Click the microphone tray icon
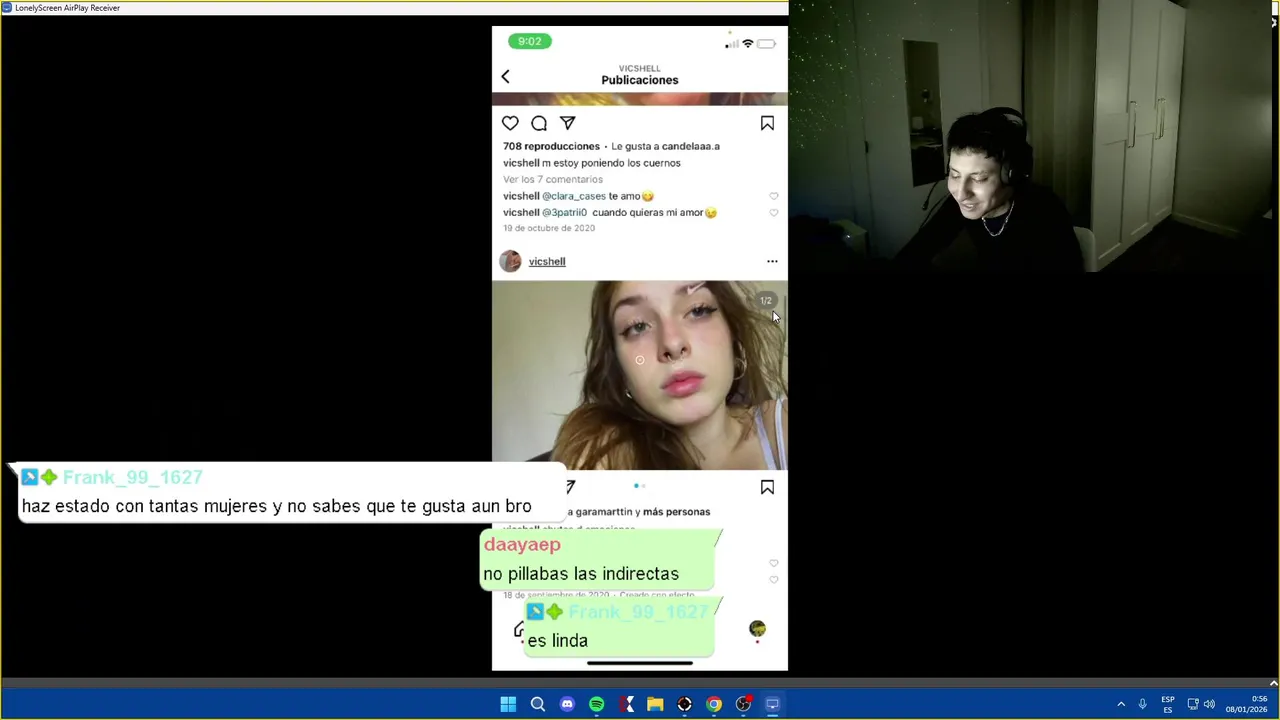The height and width of the screenshot is (720, 1280). 1142,704
